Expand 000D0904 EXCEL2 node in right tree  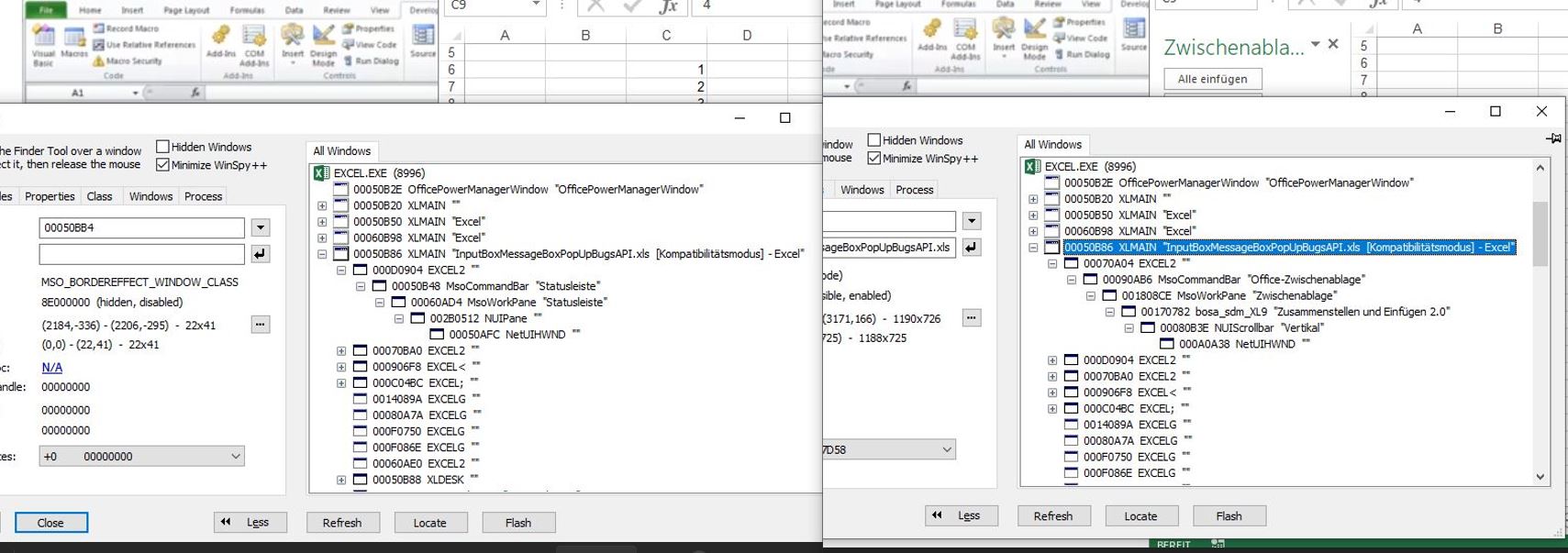tap(1052, 360)
